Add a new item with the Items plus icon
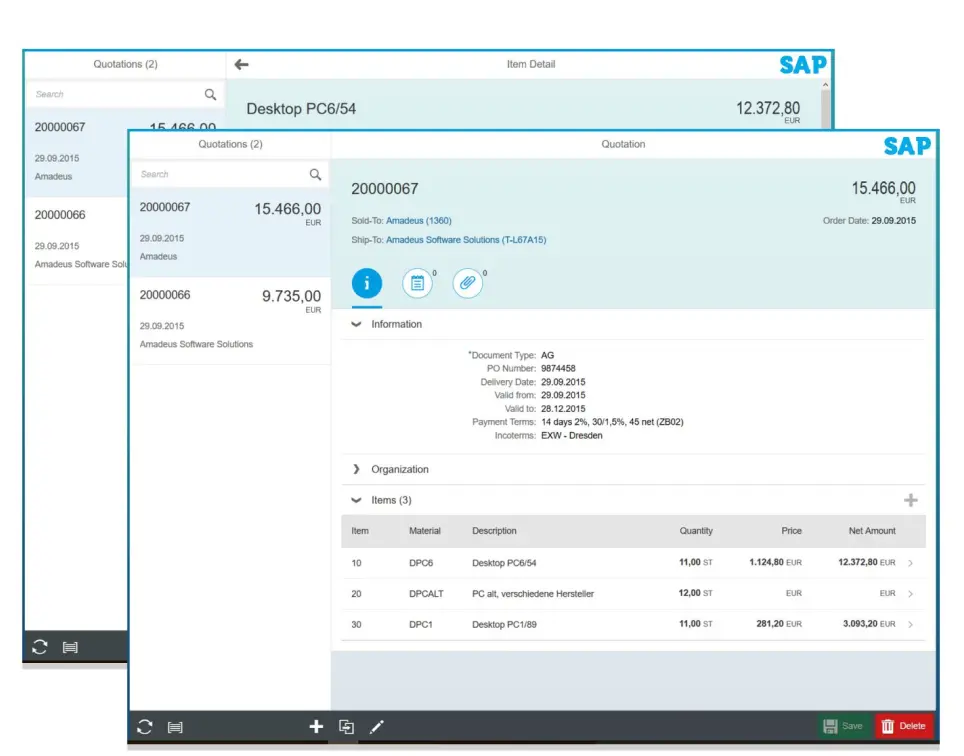Image resolution: width=964 pixels, height=756 pixels. click(x=911, y=500)
